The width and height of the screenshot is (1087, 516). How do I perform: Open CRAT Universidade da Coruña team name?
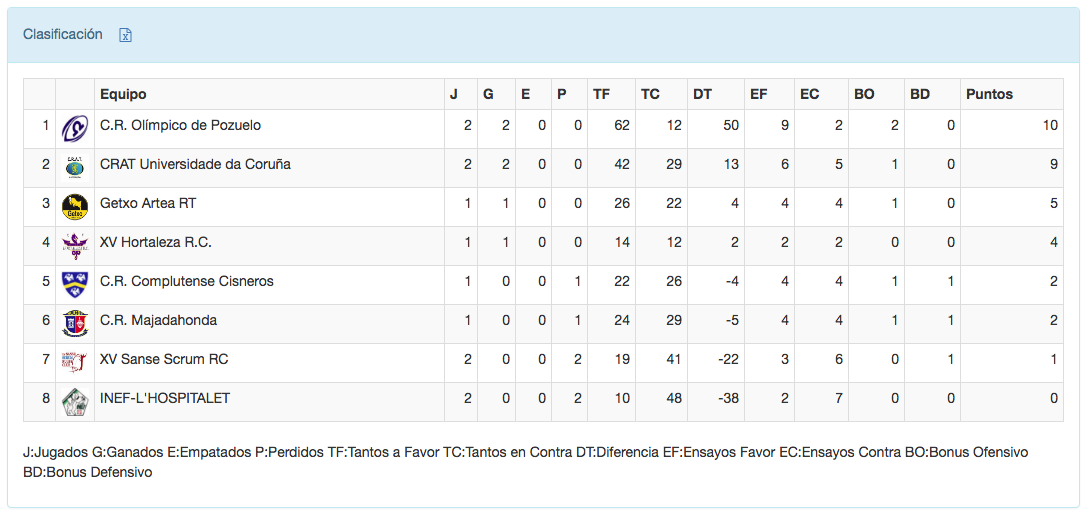click(195, 164)
